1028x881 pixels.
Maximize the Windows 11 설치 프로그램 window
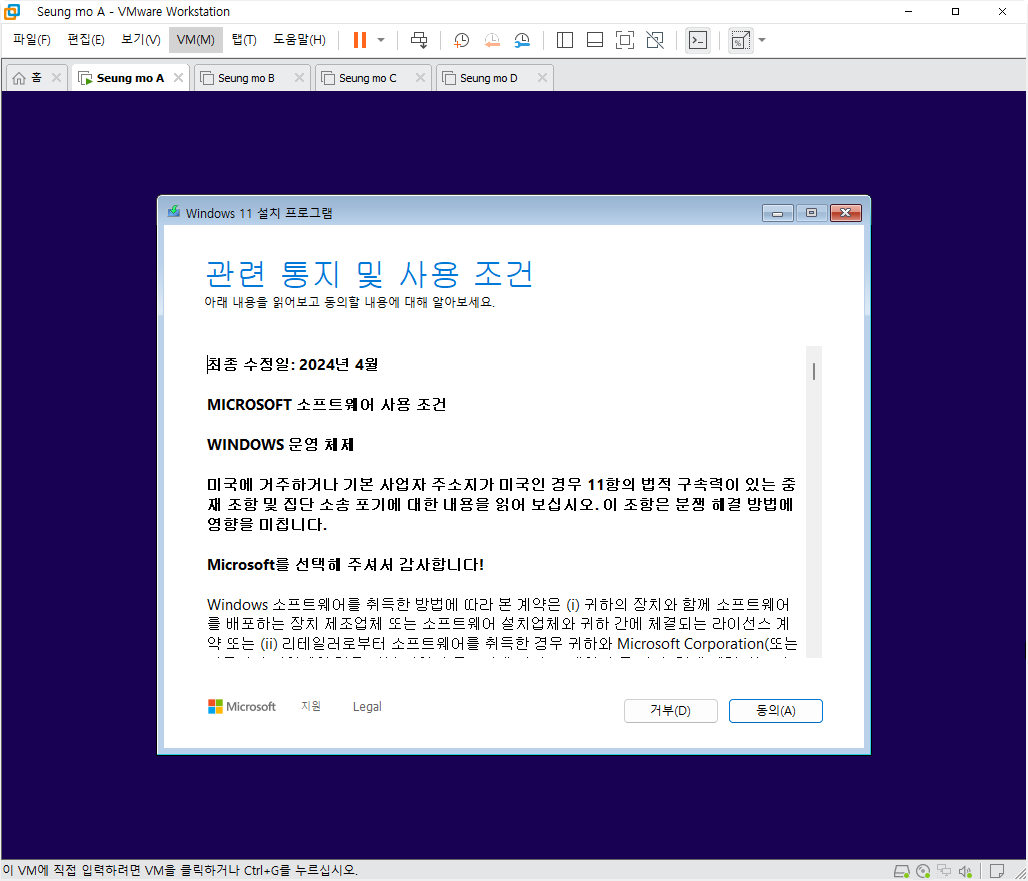(811, 213)
